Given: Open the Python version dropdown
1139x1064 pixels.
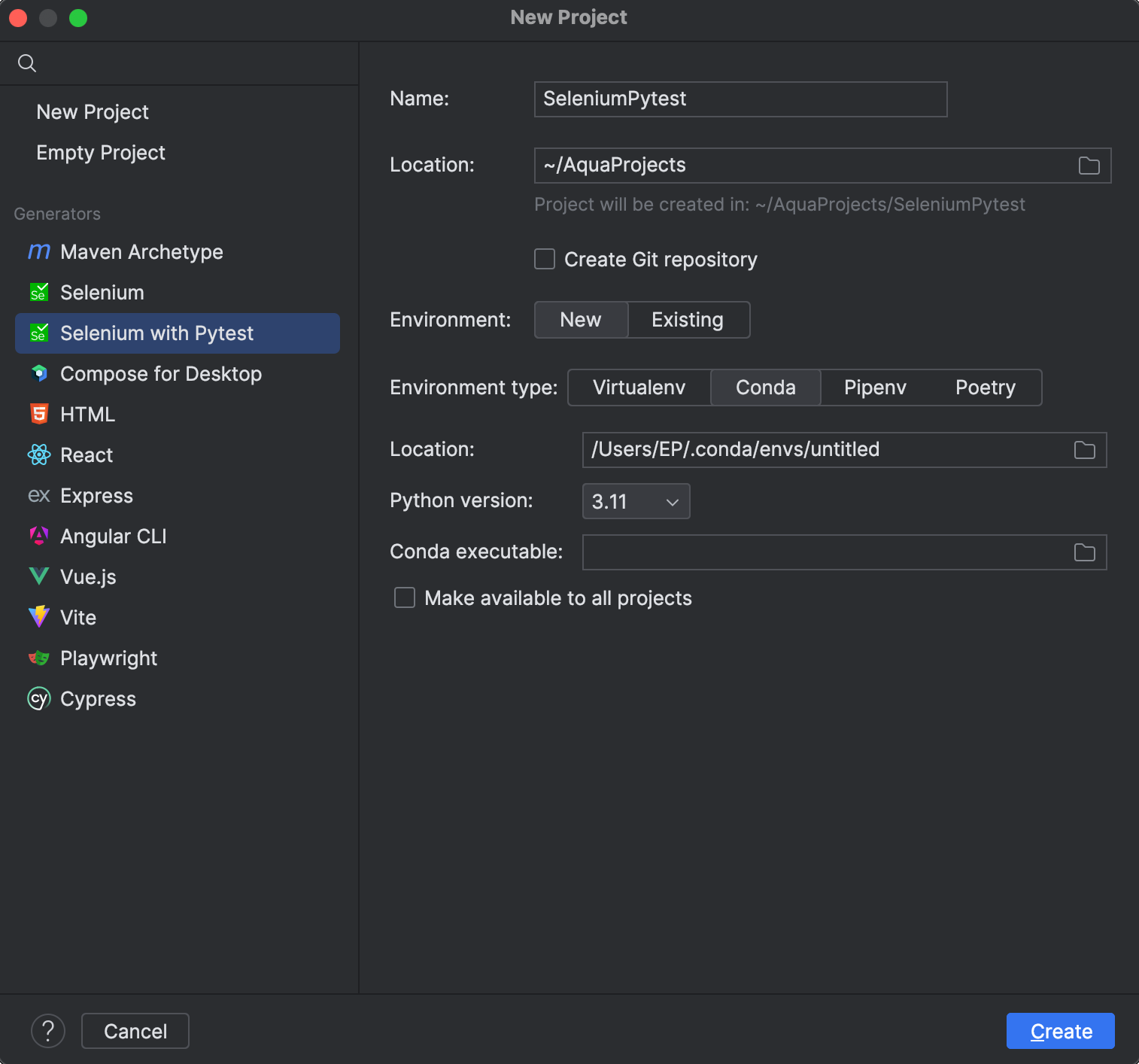Looking at the screenshot, I should click(x=635, y=501).
